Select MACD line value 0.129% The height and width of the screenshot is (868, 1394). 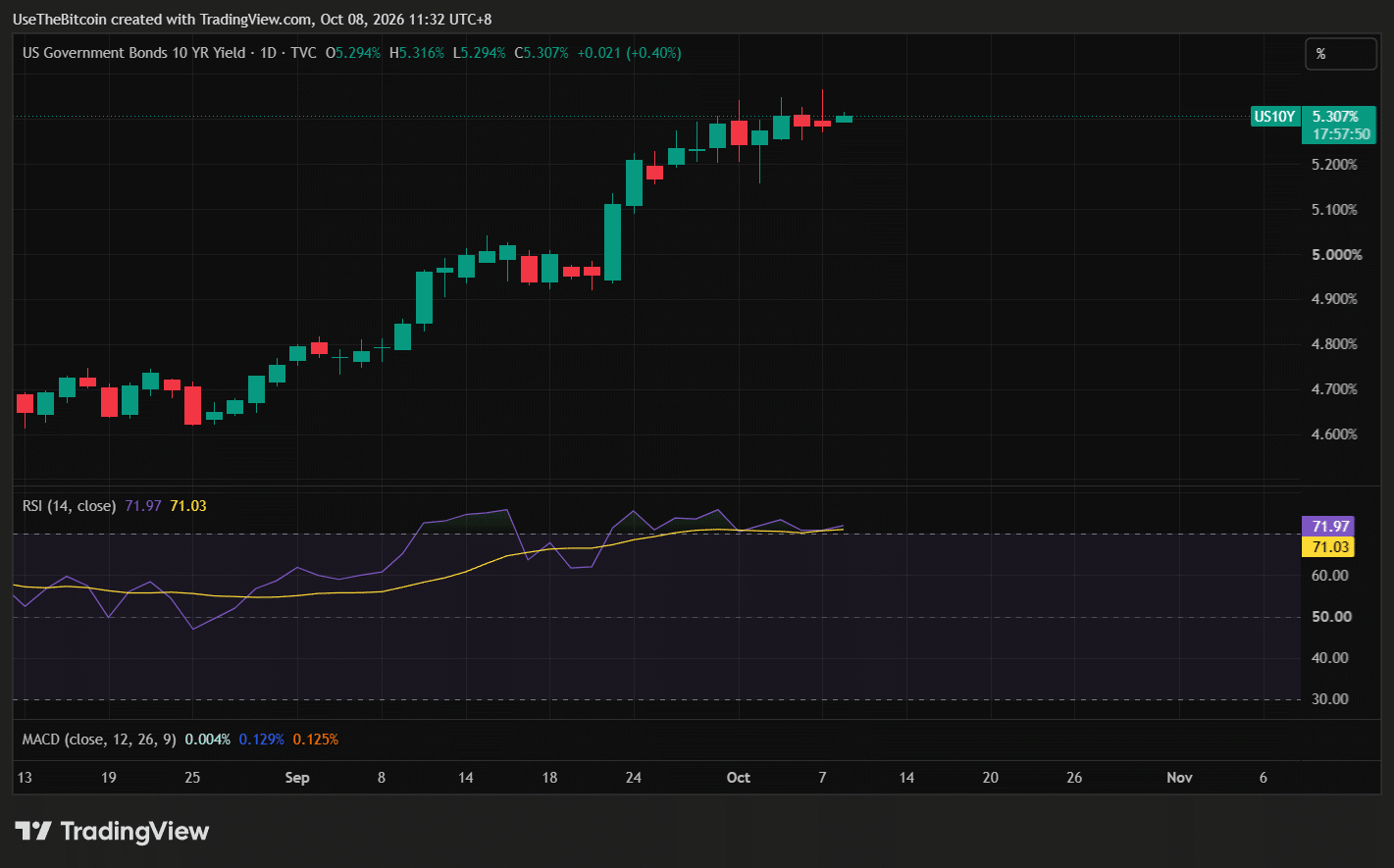[x=261, y=740]
